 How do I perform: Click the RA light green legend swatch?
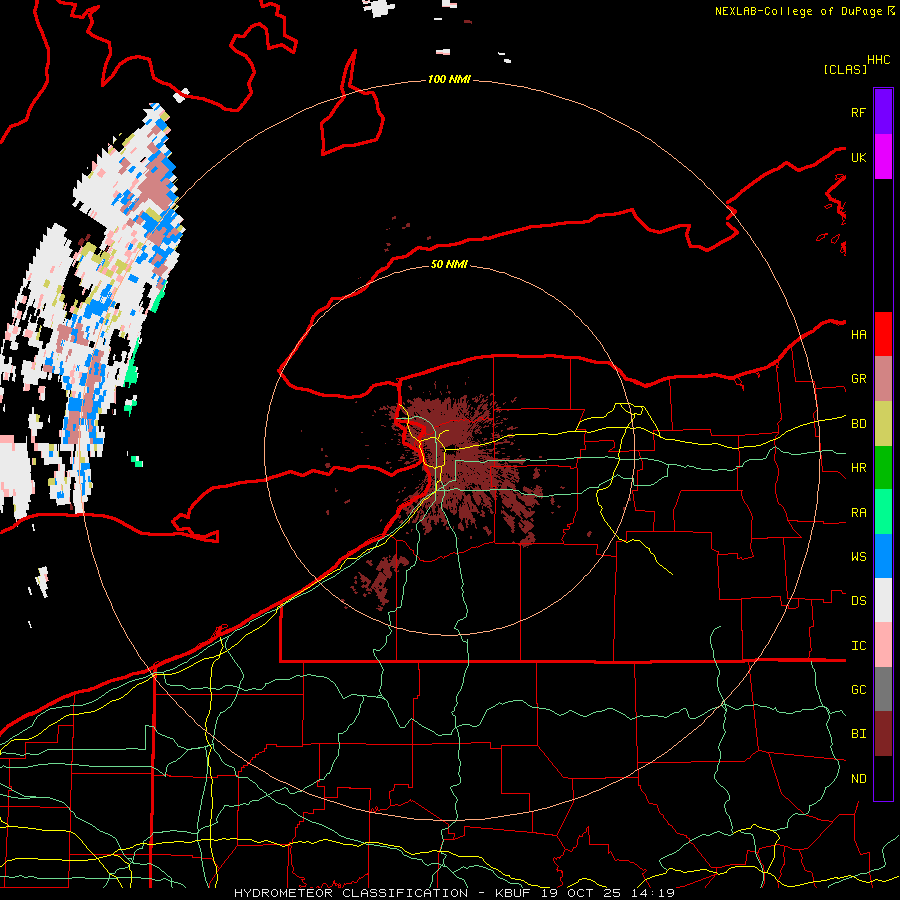point(883,511)
